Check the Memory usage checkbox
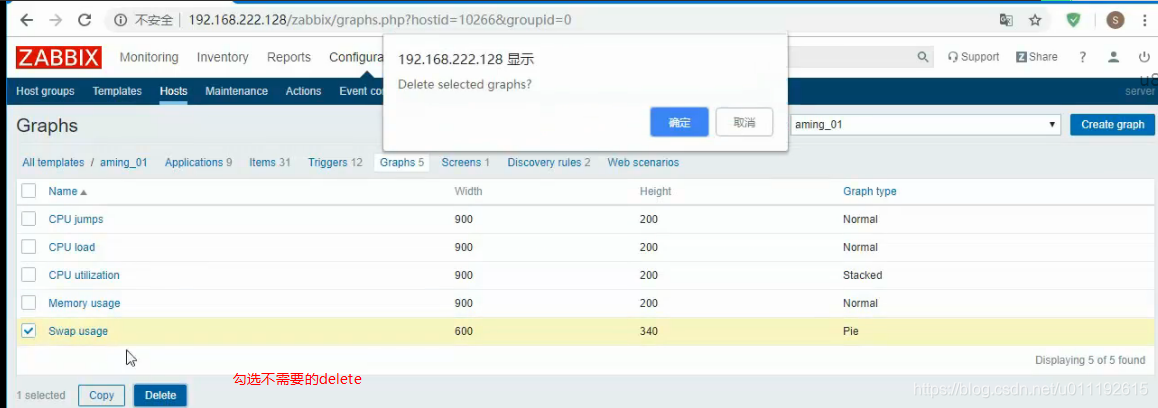The image size is (1158, 408). pos(28,303)
